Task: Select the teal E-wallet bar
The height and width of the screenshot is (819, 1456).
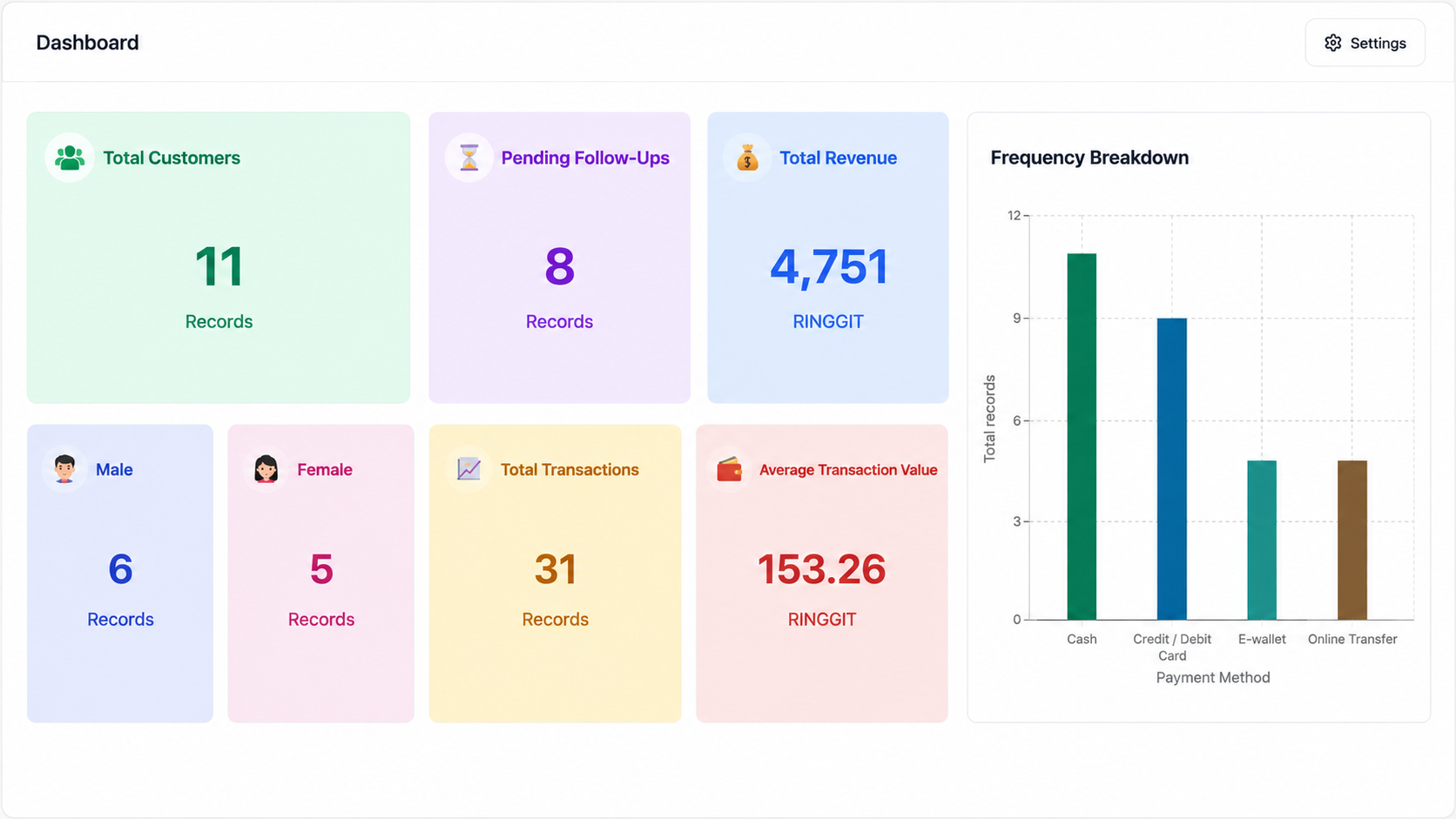Action: click(1262, 540)
